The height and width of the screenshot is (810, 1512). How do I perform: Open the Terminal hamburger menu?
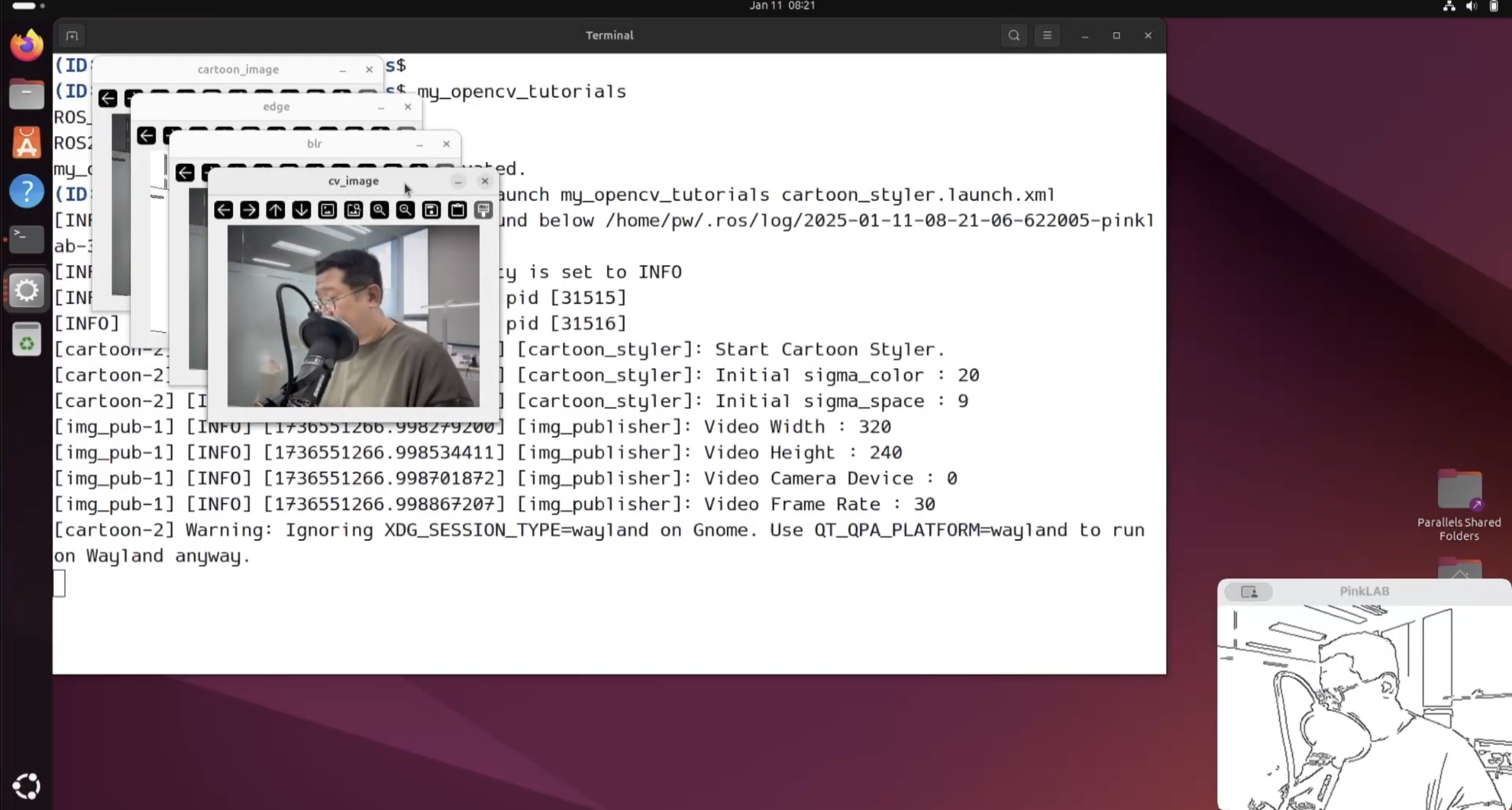tap(1047, 35)
